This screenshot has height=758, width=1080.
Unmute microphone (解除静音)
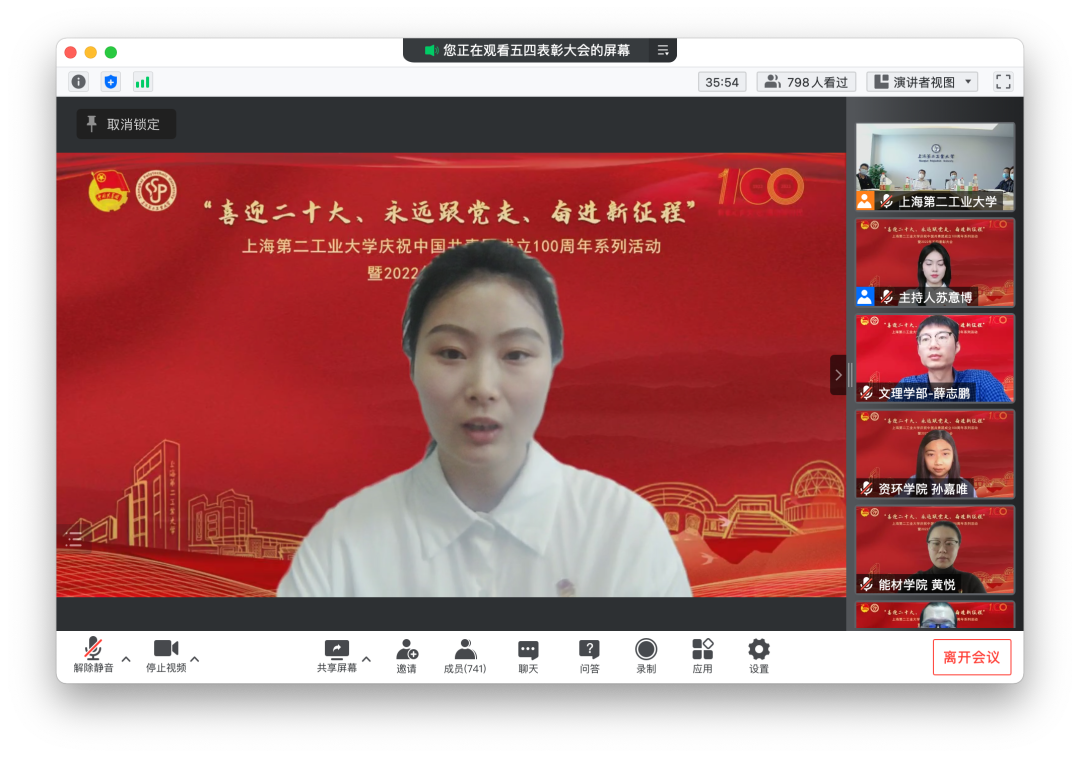[93, 656]
